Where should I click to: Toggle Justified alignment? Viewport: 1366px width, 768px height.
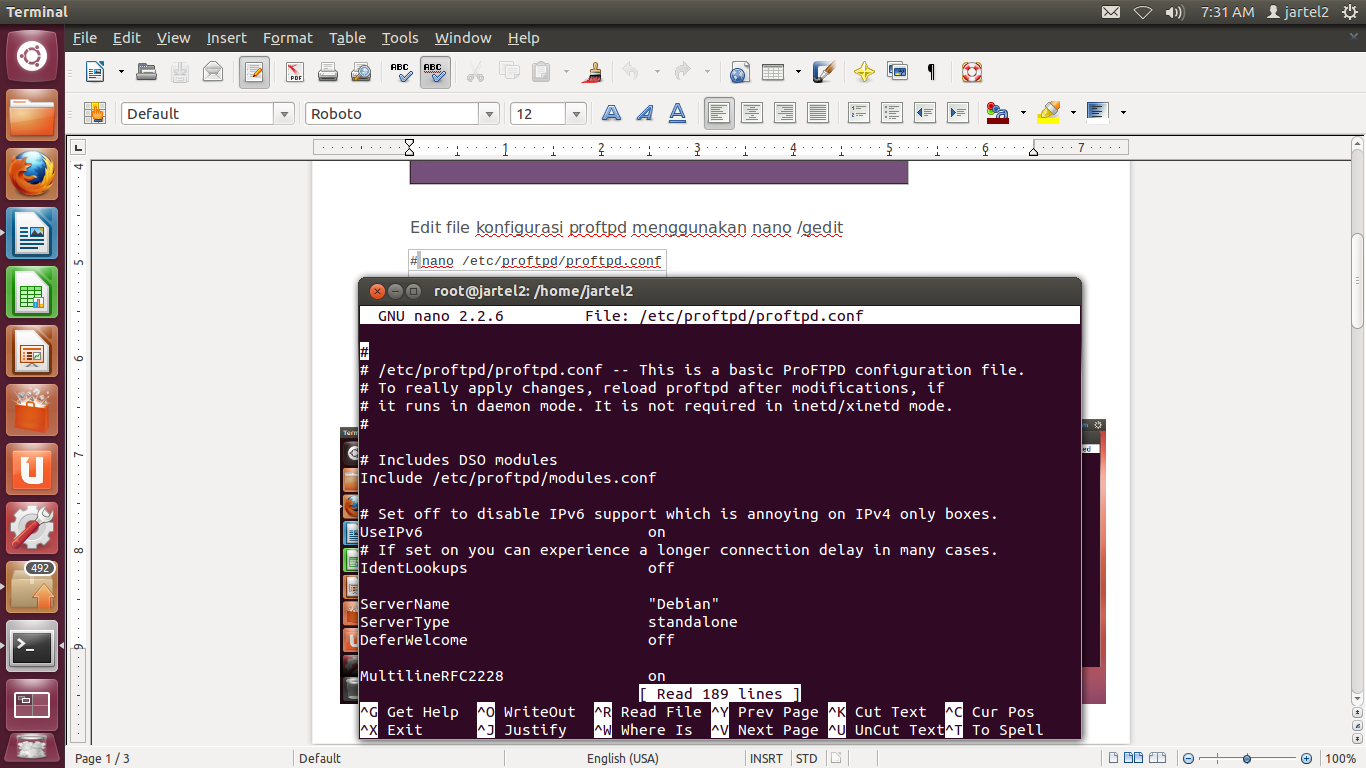coord(818,113)
